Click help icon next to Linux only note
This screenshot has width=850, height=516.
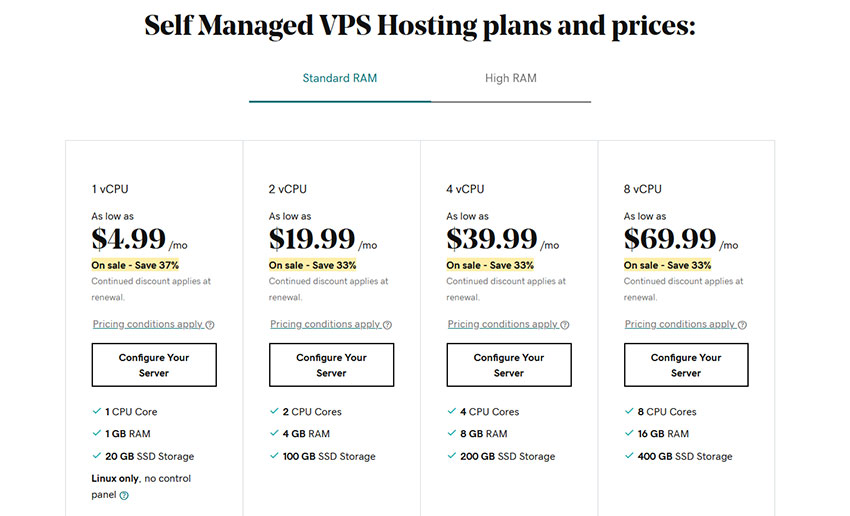click(124, 495)
